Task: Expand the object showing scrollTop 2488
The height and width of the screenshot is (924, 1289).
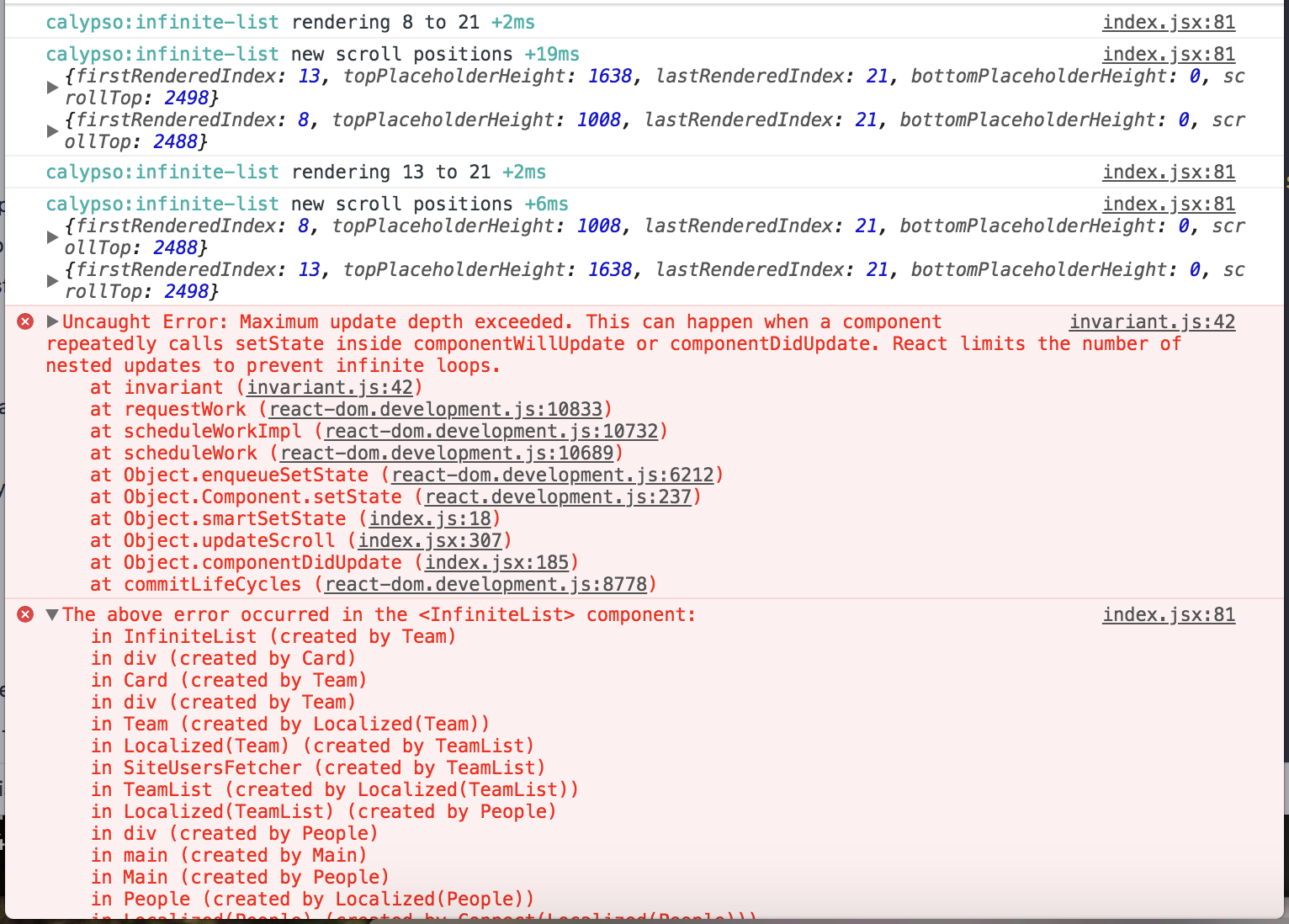Action: coord(52,130)
